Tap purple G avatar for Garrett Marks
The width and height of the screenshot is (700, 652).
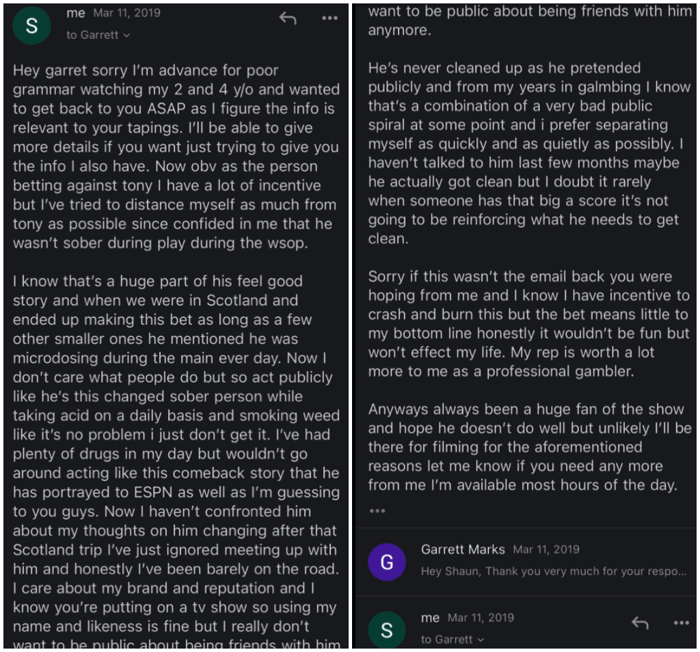[387, 562]
